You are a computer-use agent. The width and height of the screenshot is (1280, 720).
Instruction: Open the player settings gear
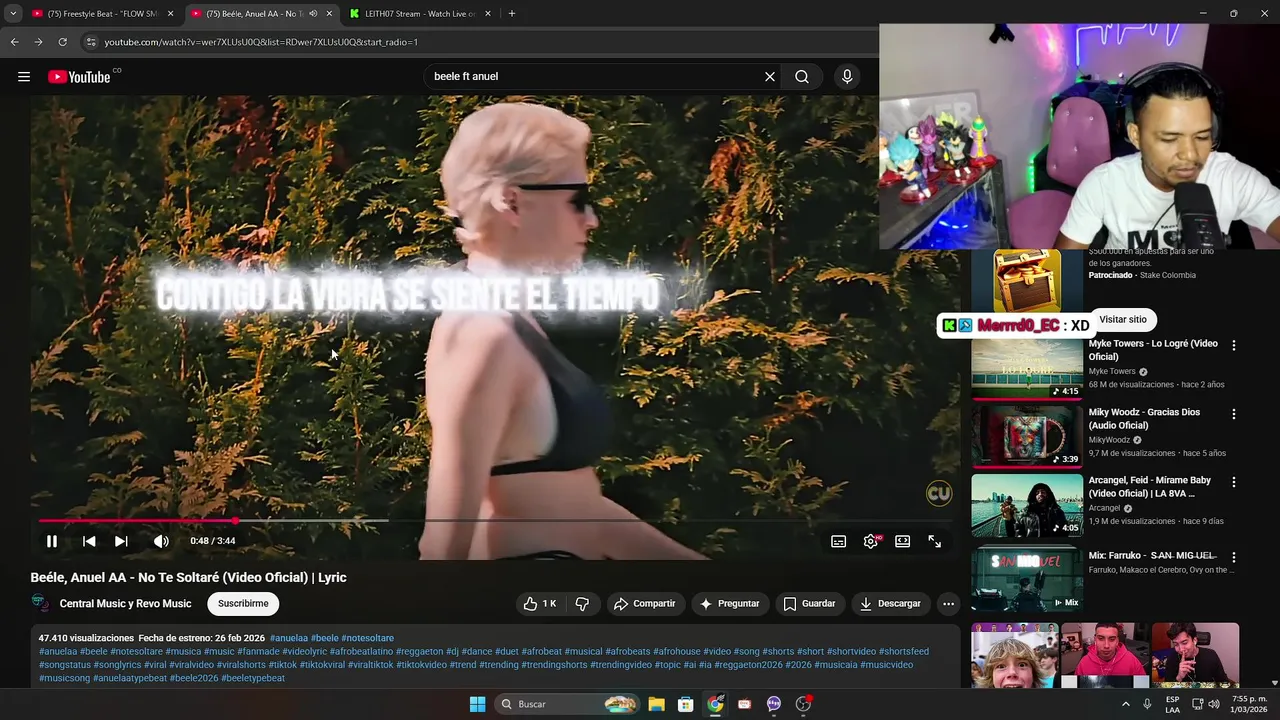(x=871, y=541)
